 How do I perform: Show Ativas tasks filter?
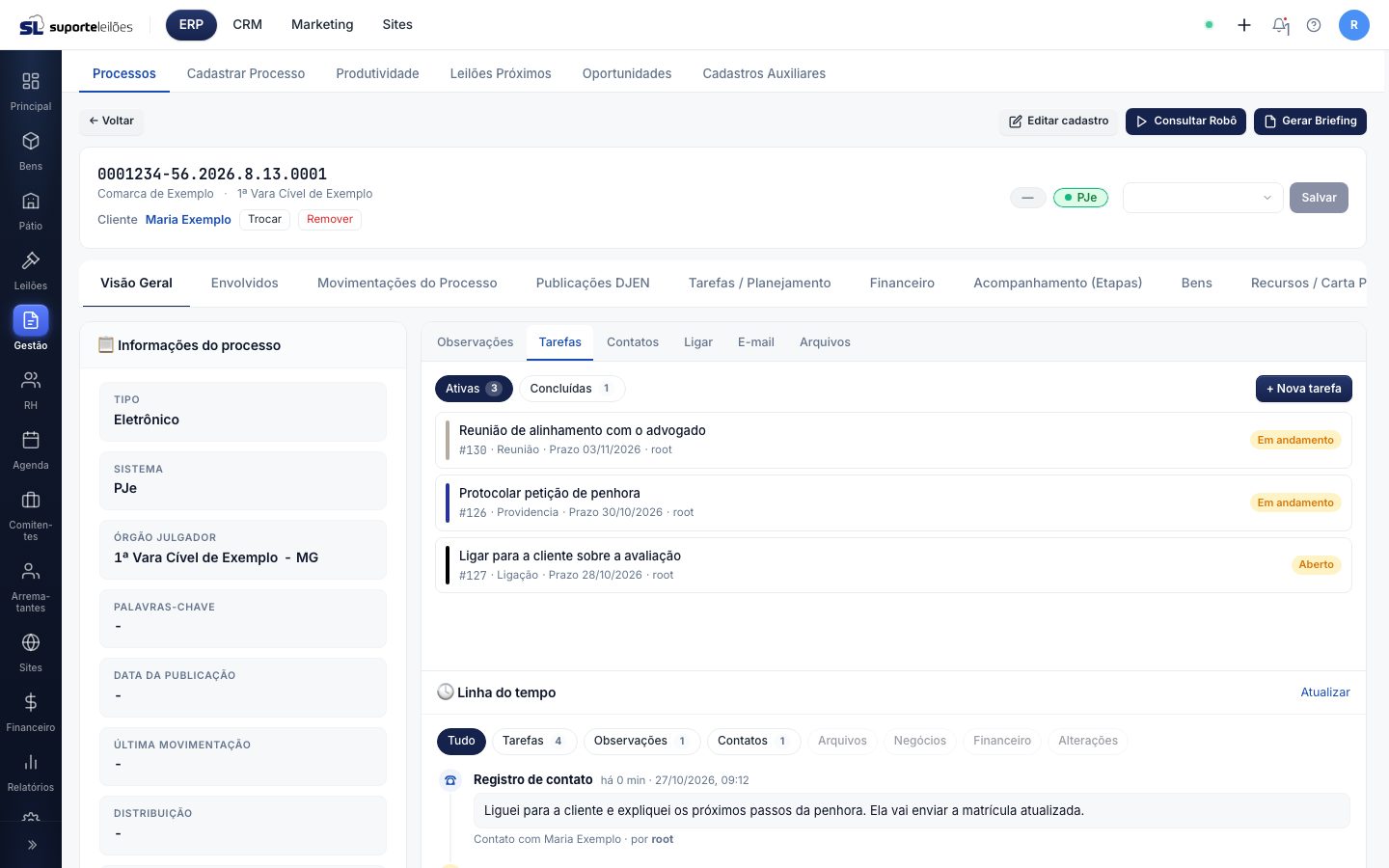click(x=474, y=389)
